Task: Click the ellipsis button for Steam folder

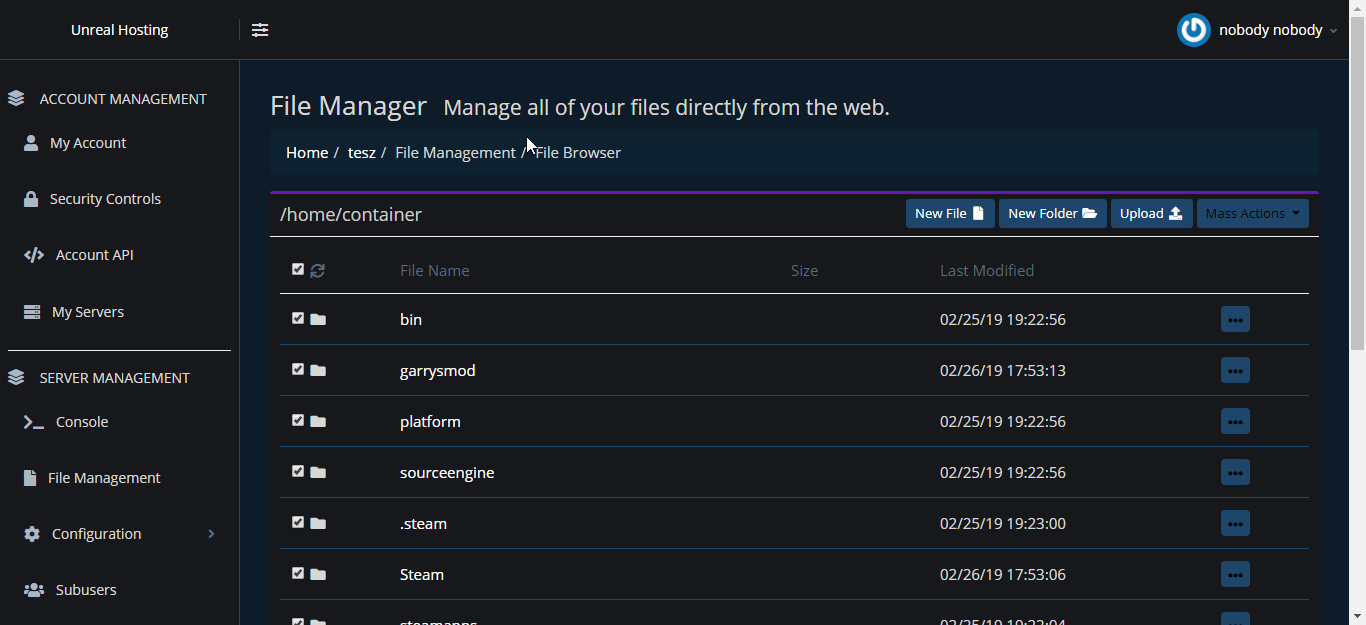Action: [x=1235, y=574]
